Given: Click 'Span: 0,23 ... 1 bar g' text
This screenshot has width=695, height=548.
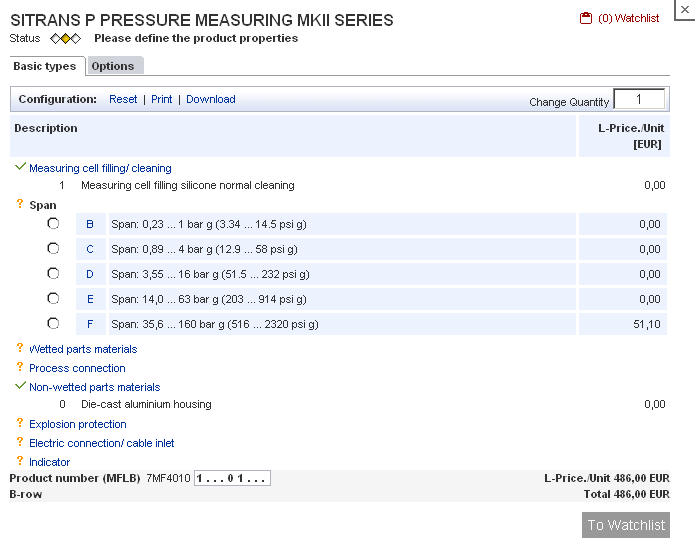Looking at the screenshot, I should [209, 224].
